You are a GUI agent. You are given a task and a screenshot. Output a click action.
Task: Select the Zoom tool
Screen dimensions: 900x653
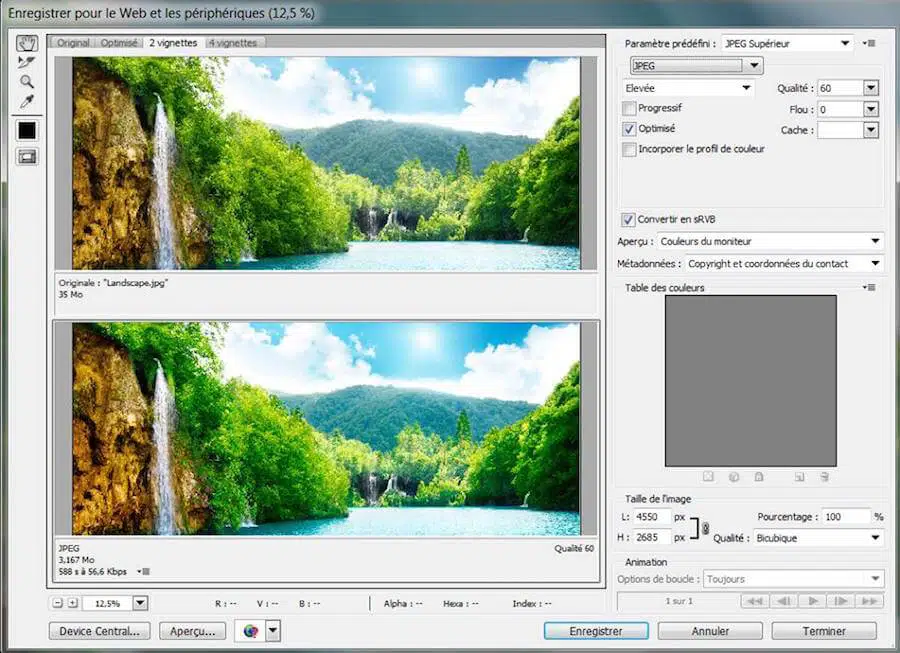[27, 81]
